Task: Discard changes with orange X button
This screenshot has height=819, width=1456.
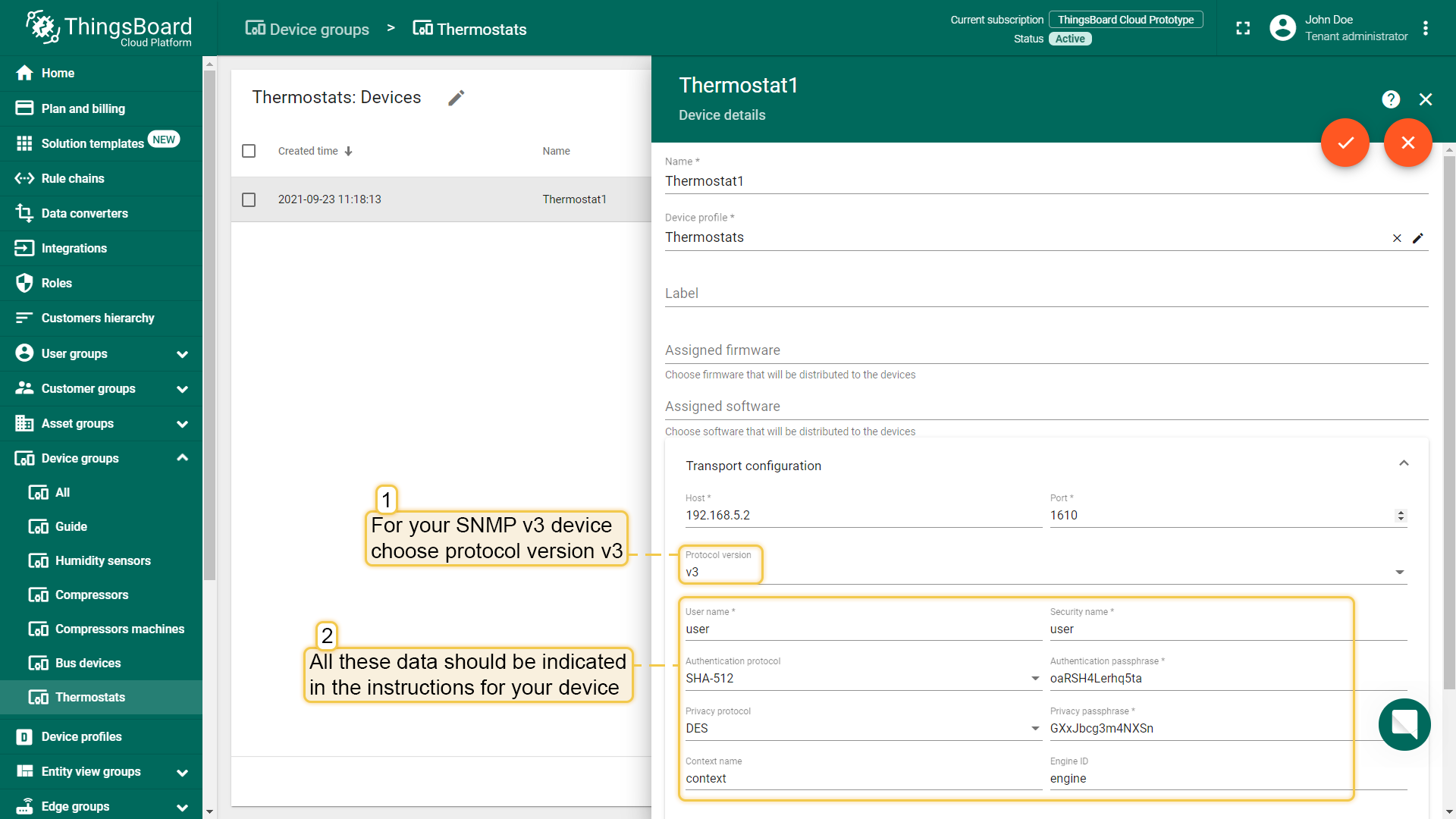Action: coord(1407,143)
